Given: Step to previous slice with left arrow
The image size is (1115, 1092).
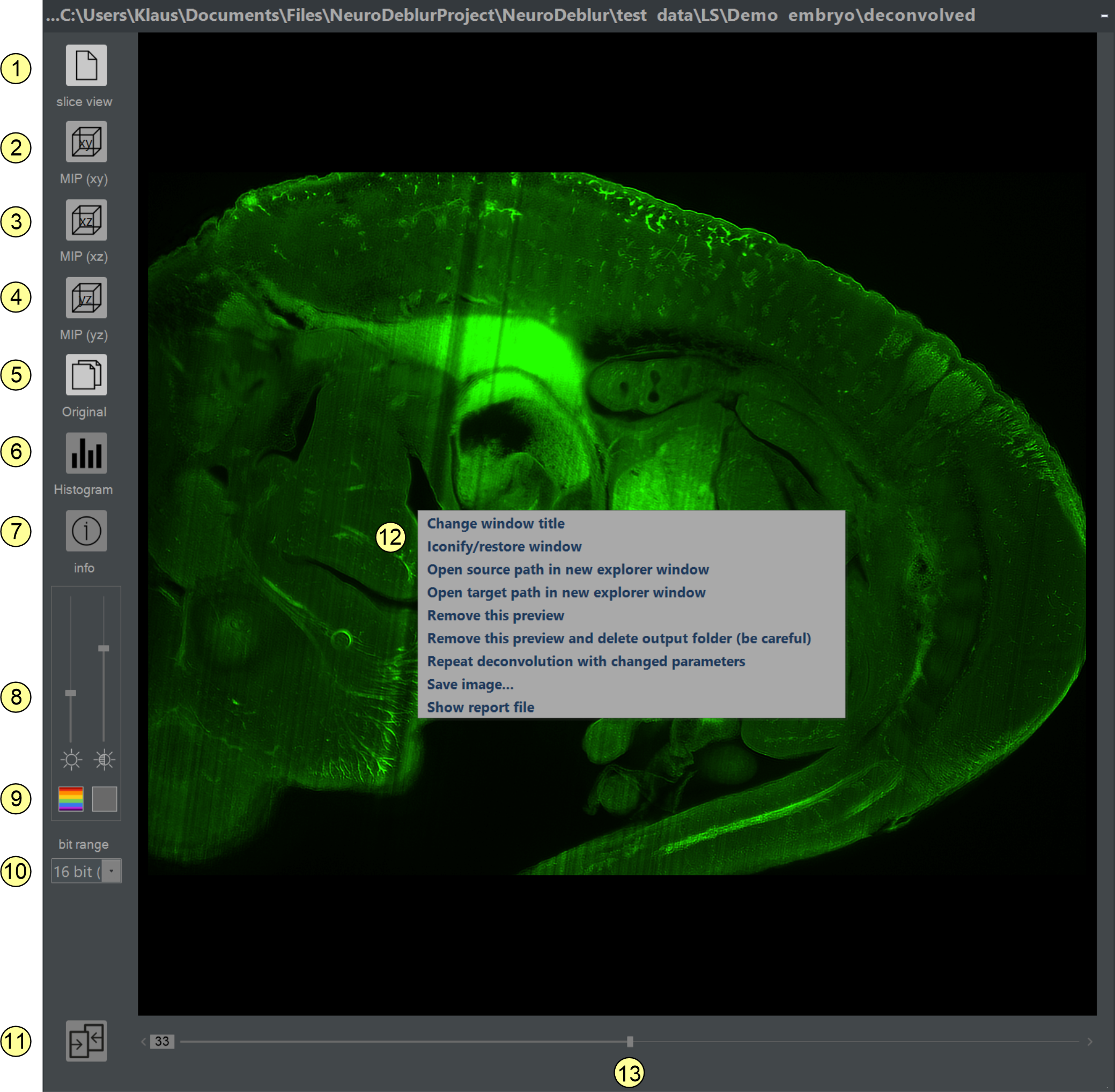Looking at the screenshot, I should click(x=143, y=1041).
